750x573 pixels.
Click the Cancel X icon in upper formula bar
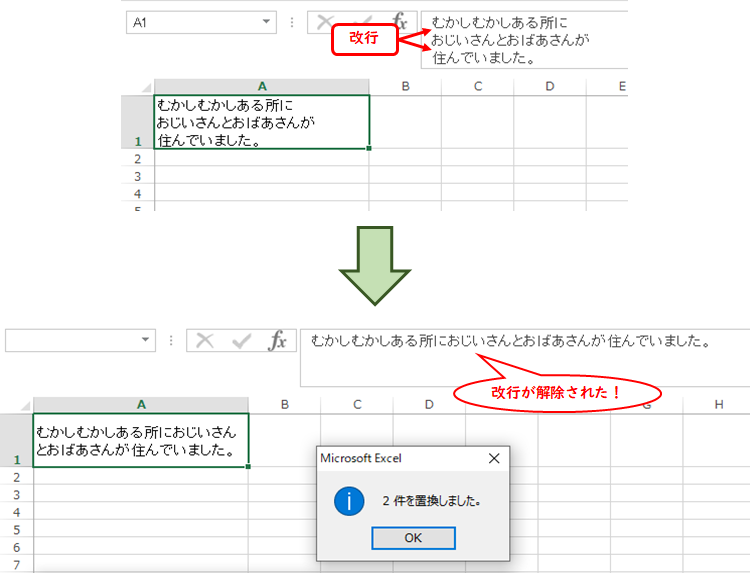tap(324, 22)
